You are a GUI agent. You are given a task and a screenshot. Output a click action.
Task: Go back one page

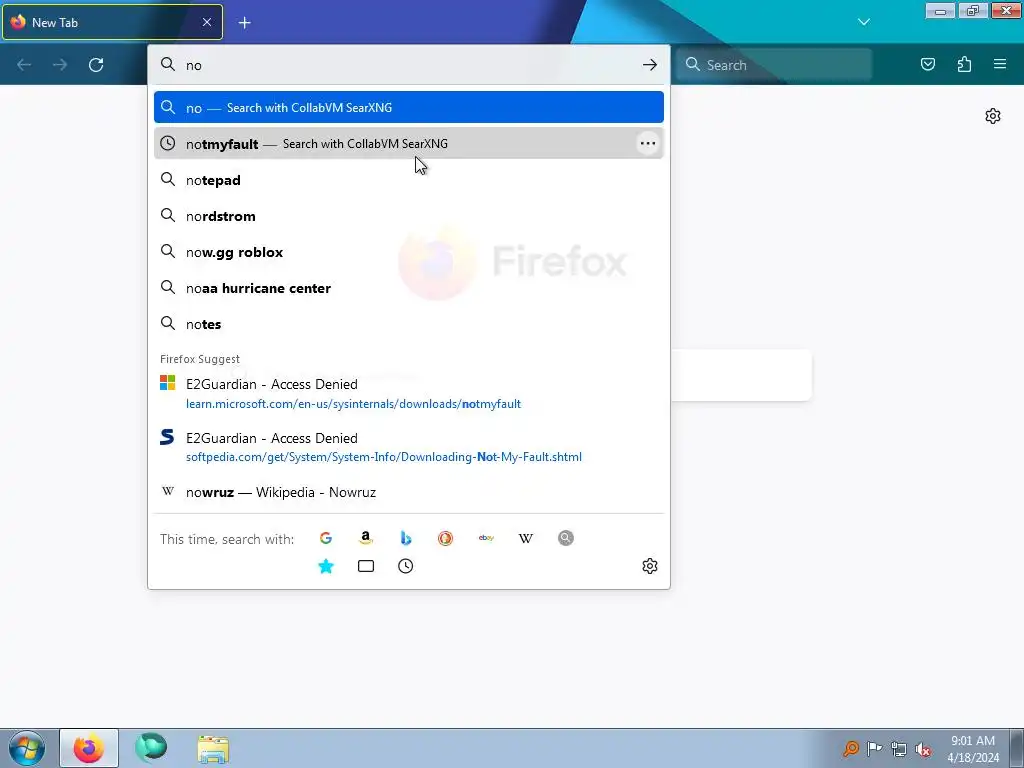[x=24, y=65]
